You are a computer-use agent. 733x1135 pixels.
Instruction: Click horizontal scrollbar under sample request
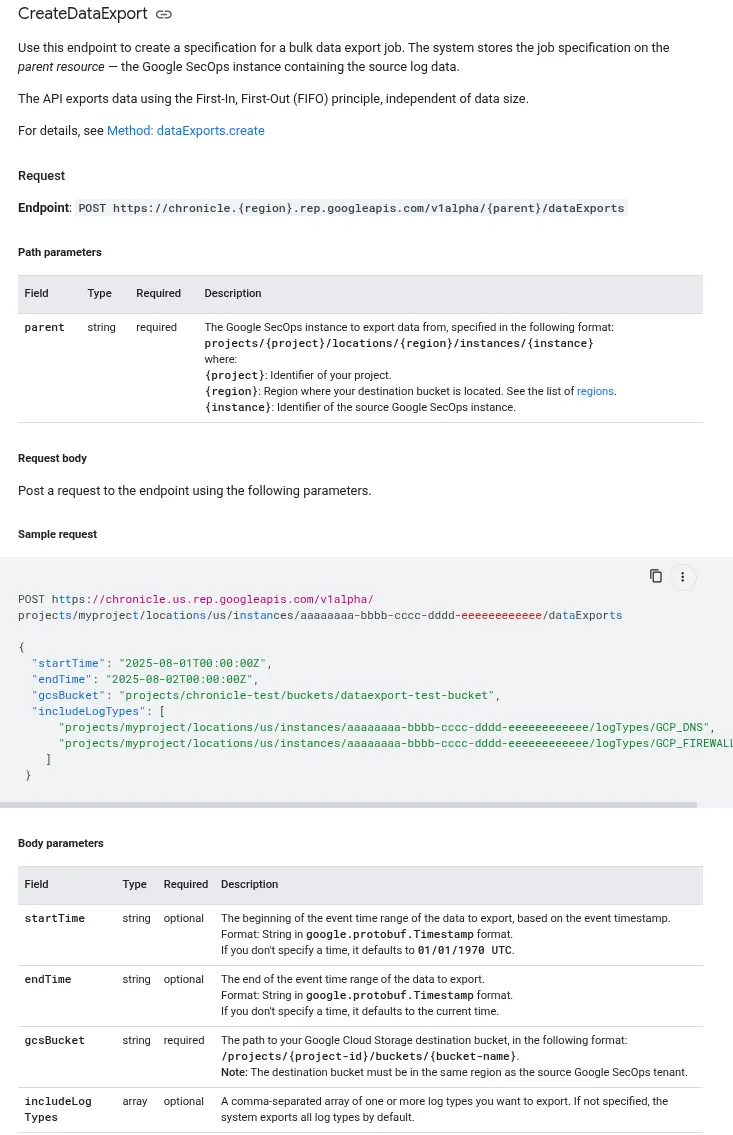[x=348, y=805]
